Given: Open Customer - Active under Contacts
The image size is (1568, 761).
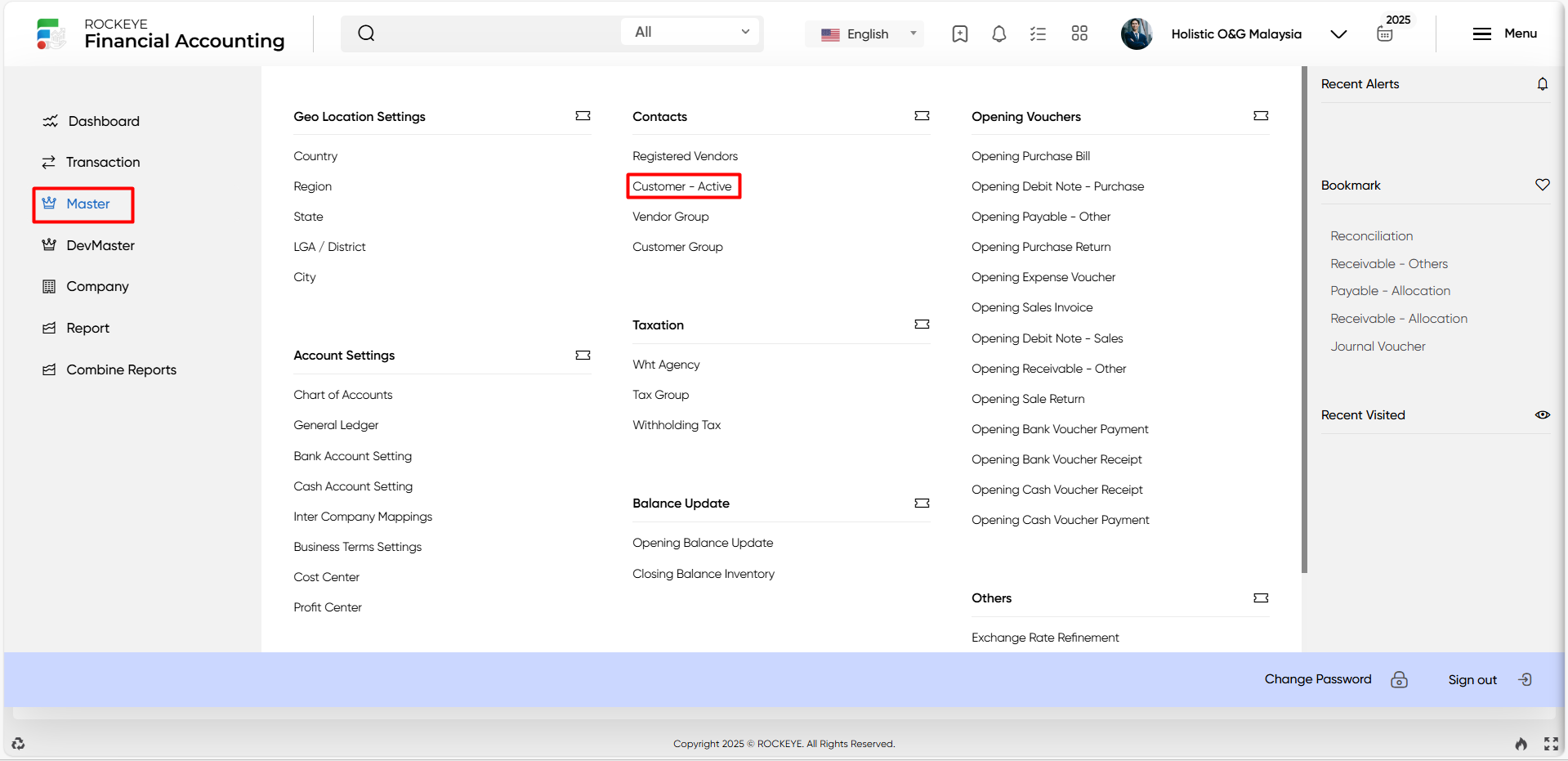Looking at the screenshot, I should (682, 186).
